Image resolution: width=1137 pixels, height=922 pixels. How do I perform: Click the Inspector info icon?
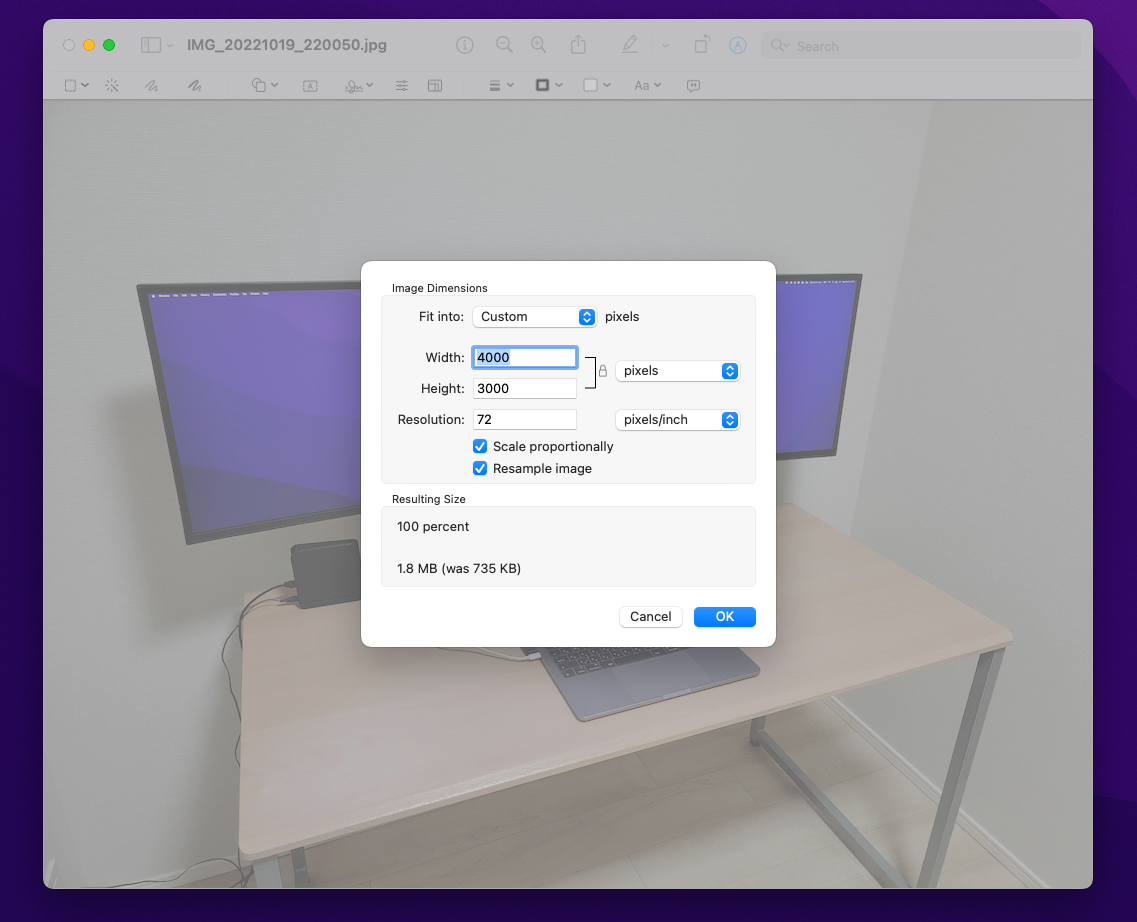(x=464, y=46)
